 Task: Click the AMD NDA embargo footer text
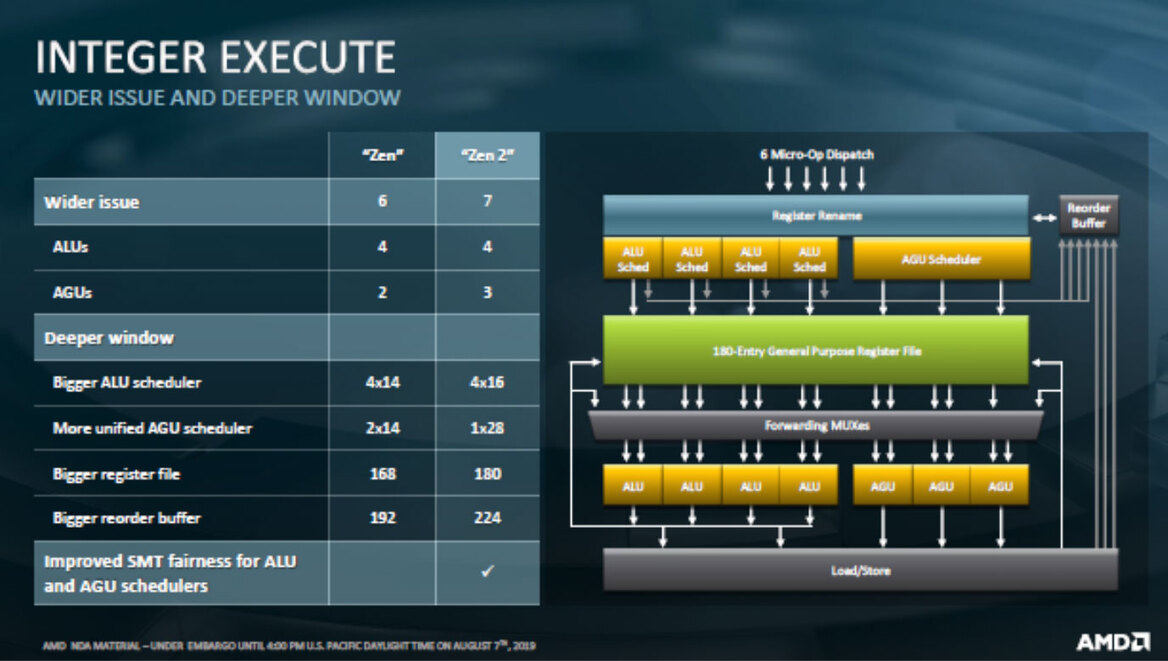click(x=289, y=645)
